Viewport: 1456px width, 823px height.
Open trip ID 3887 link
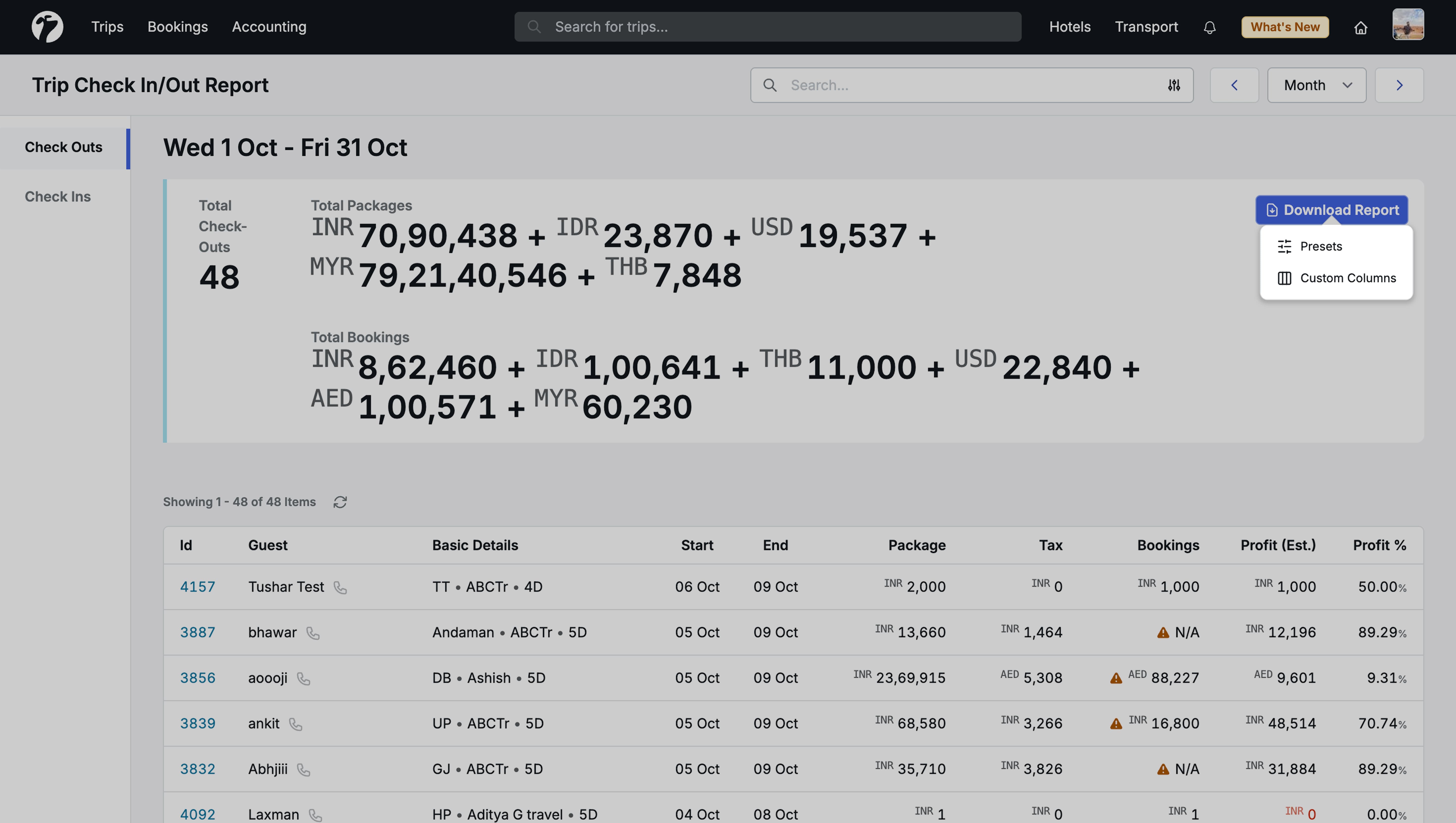(197, 632)
